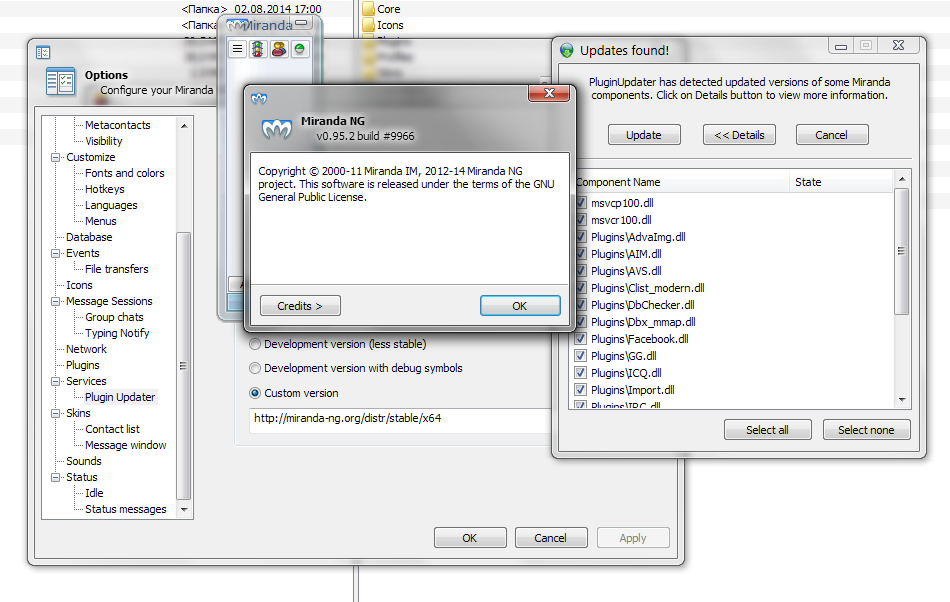Open the Miranda main menu hamburger button
This screenshot has height=602, width=950.
(x=238, y=49)
